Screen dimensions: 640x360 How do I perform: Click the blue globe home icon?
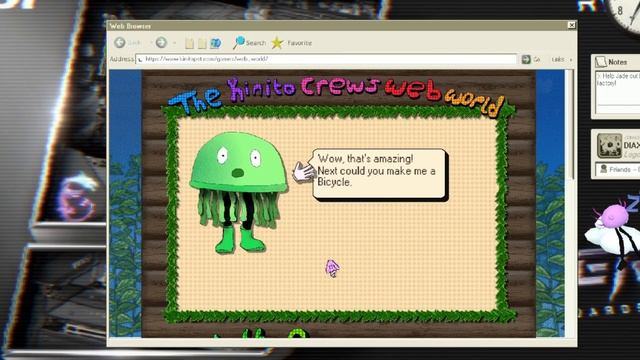click(216, 43)
